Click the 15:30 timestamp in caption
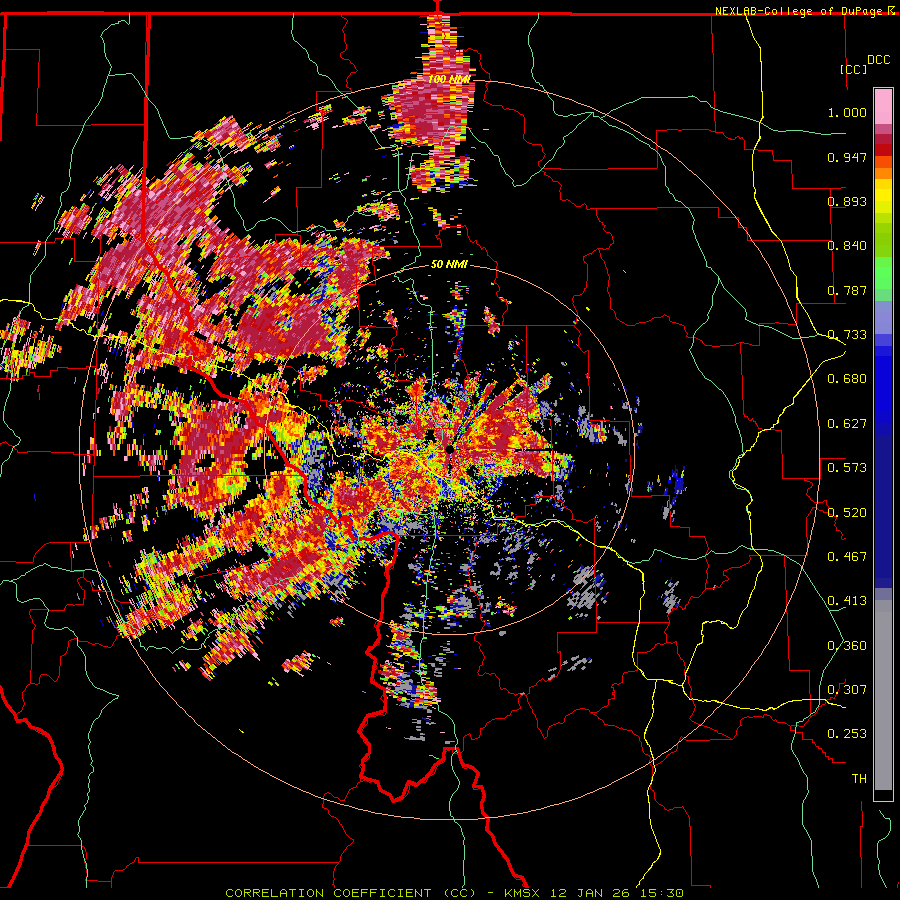900x900 pixels. point(660,893)
